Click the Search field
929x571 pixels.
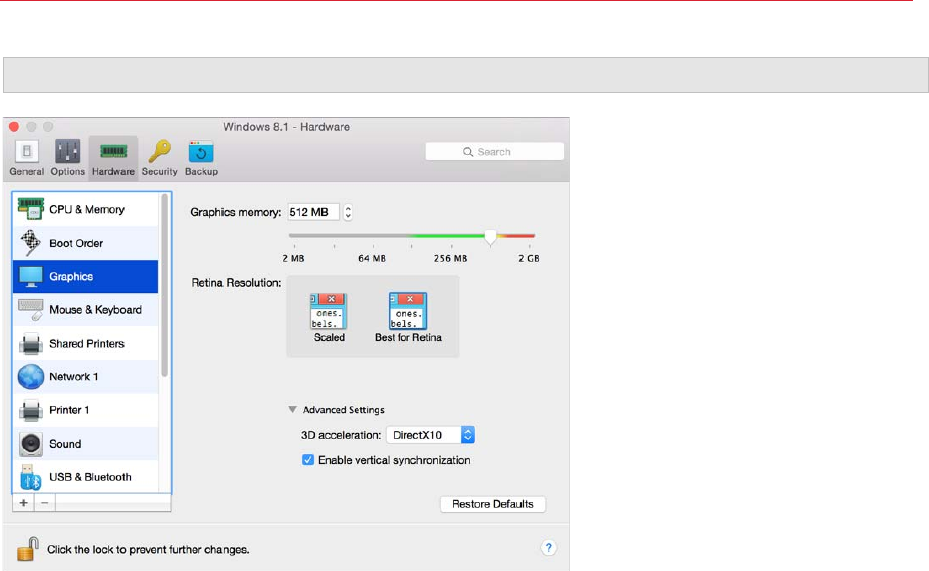pos(495,152)
